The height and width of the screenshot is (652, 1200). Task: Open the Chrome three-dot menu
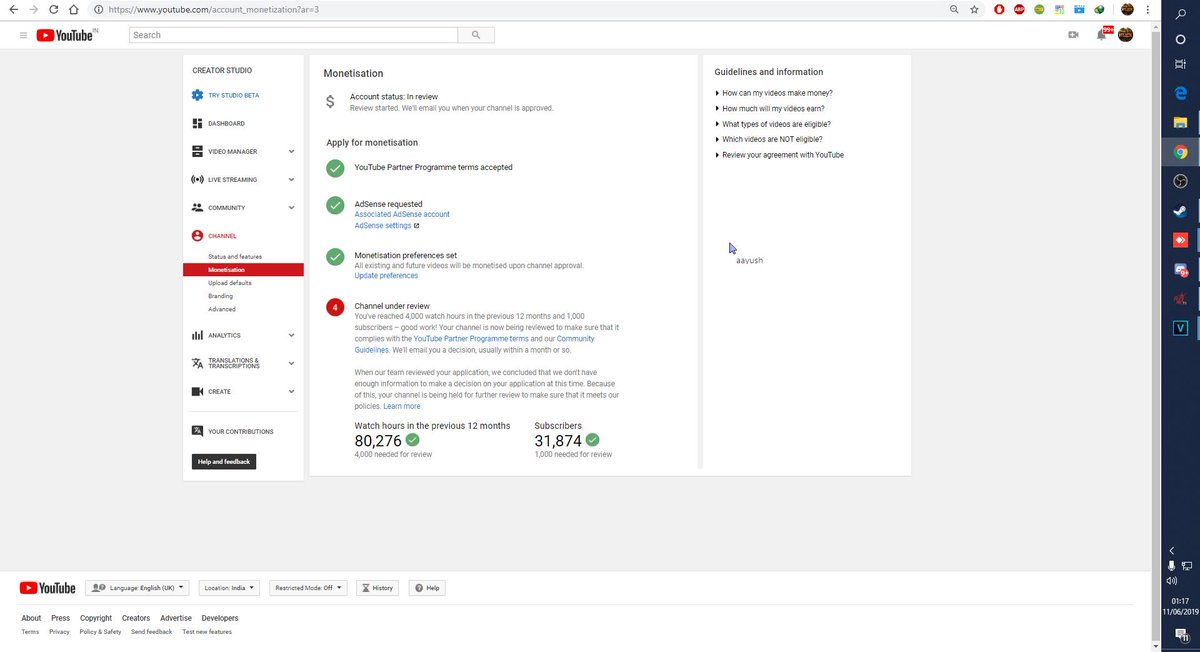[x=1147, y=9]
